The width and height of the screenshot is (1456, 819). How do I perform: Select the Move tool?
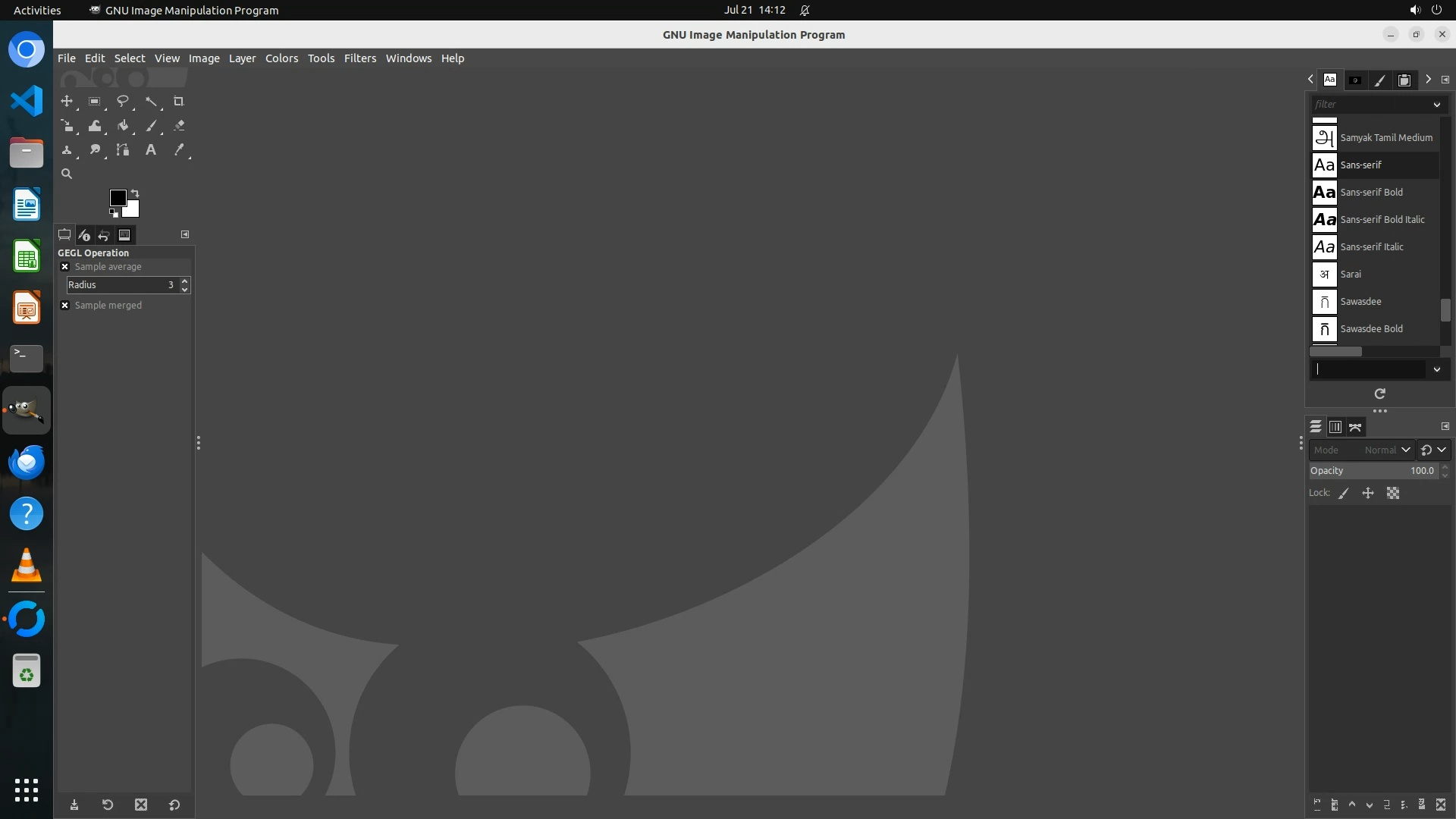click(x=67, y=101)
